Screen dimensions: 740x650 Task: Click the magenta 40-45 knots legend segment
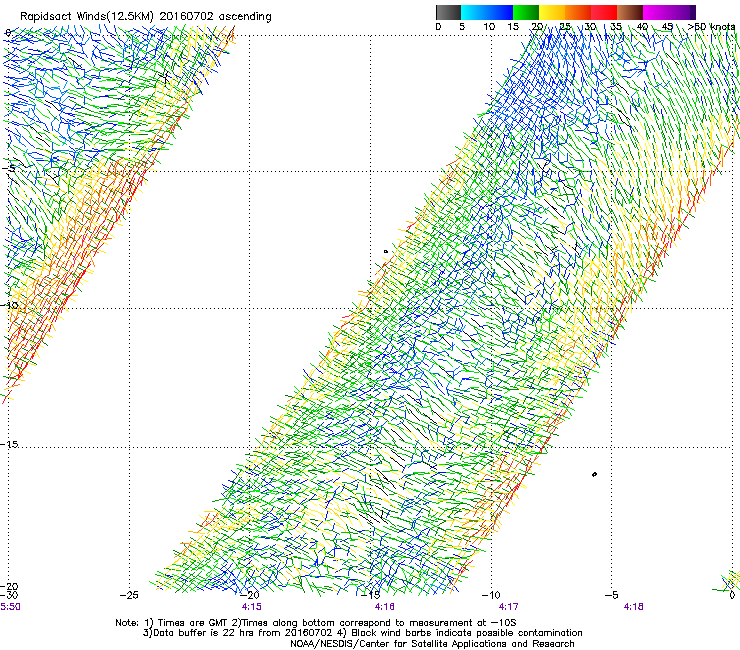pos(656,12)
